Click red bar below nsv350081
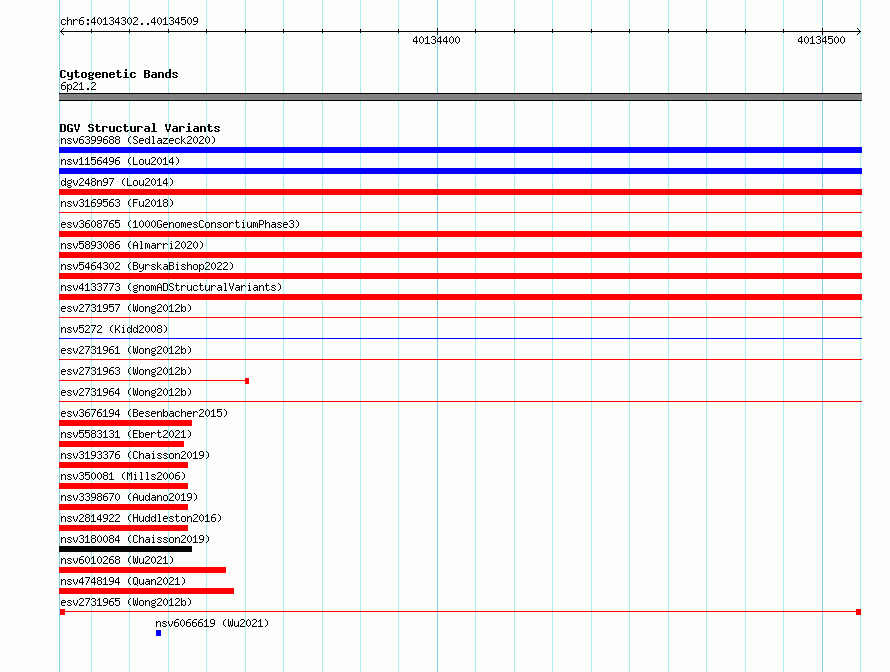This screenshot has height=672, width=890. point(123,486)
